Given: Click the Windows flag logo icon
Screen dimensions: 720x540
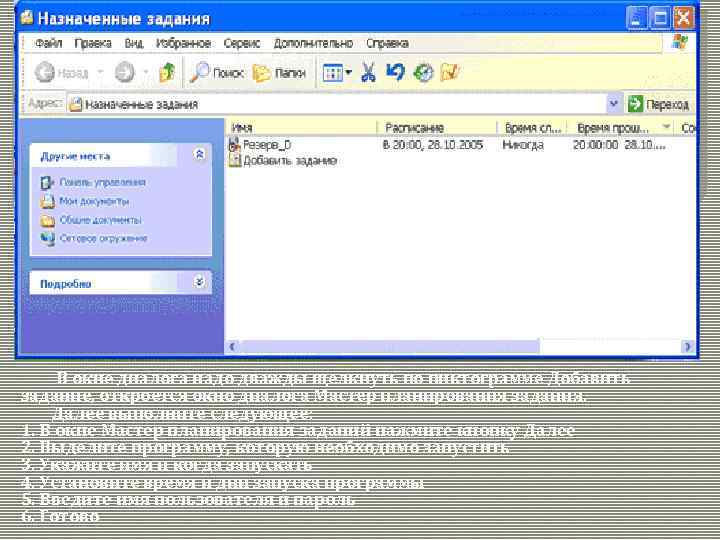Looking at the screenshot, I should click(x=680, y=42).
